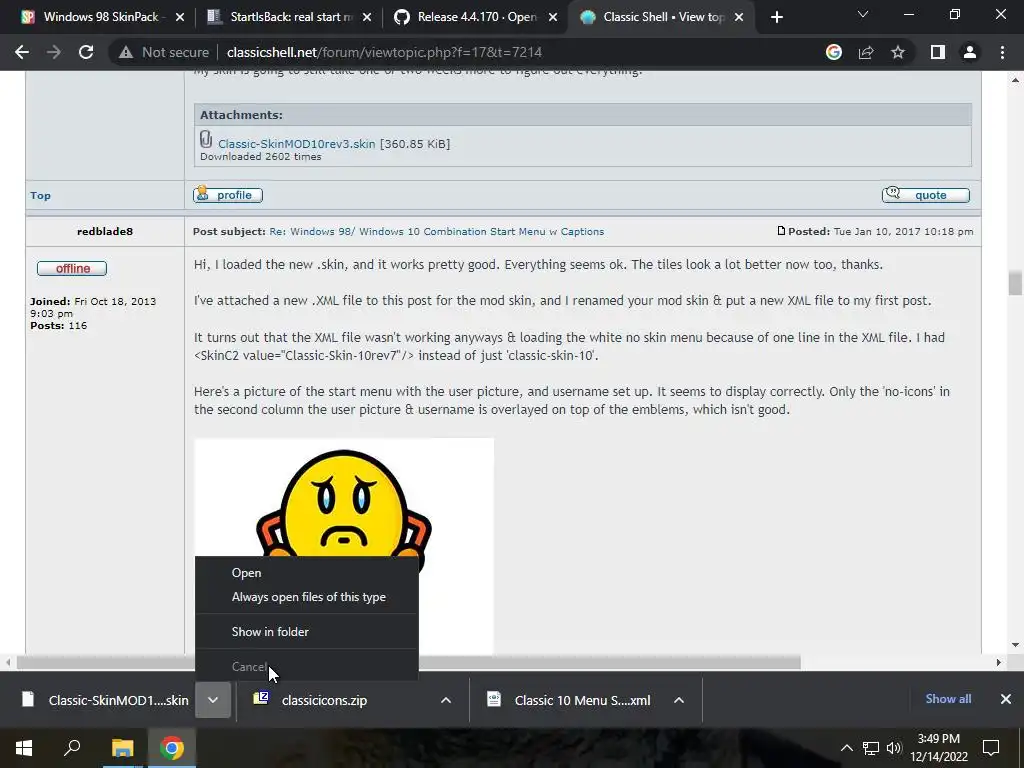The image size is (1024, 768).
Task: Choose Show in folder
Action: click(x=307, y=632)
